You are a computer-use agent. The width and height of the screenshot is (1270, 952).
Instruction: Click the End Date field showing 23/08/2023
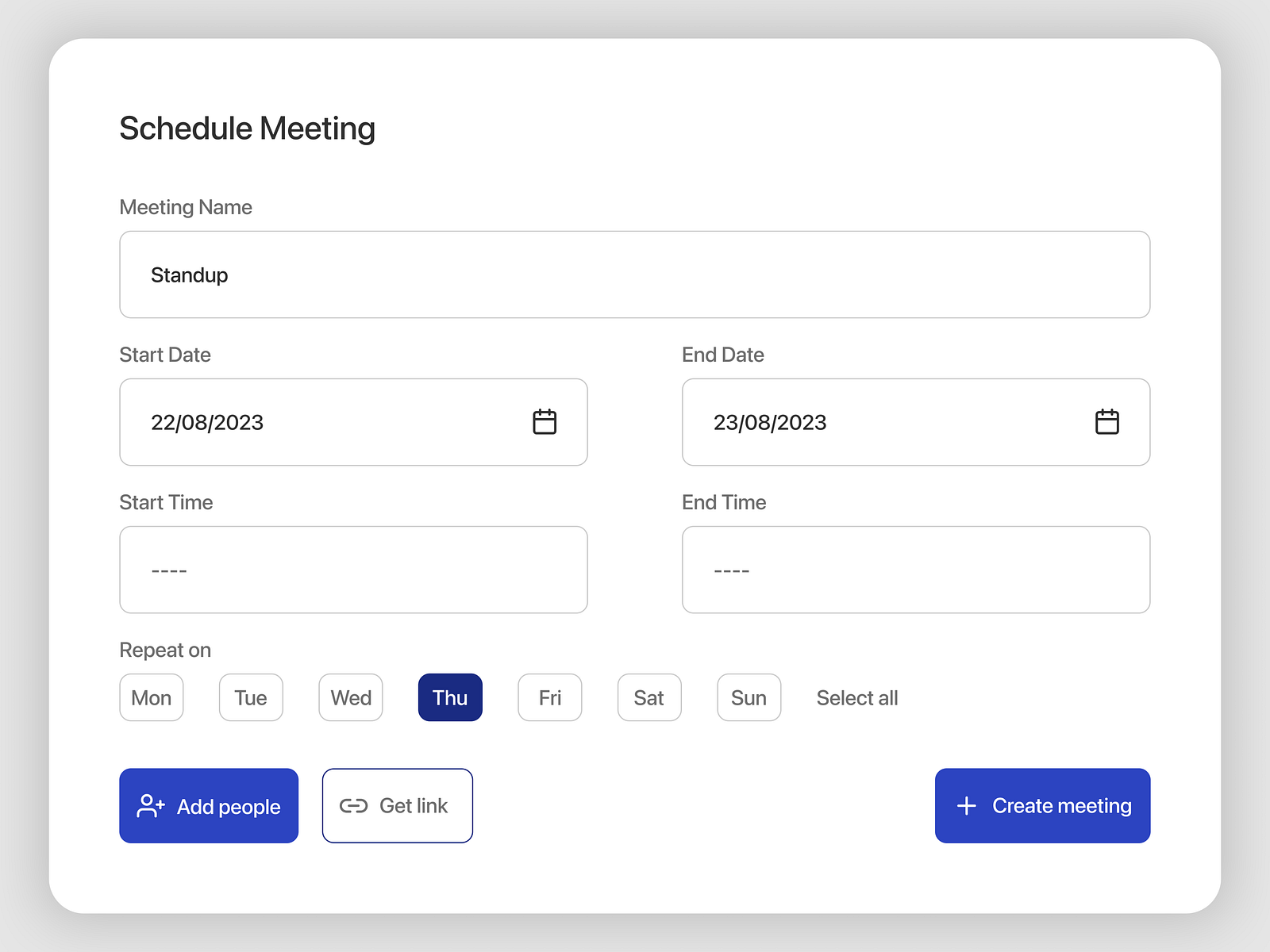tap(916, 422)
